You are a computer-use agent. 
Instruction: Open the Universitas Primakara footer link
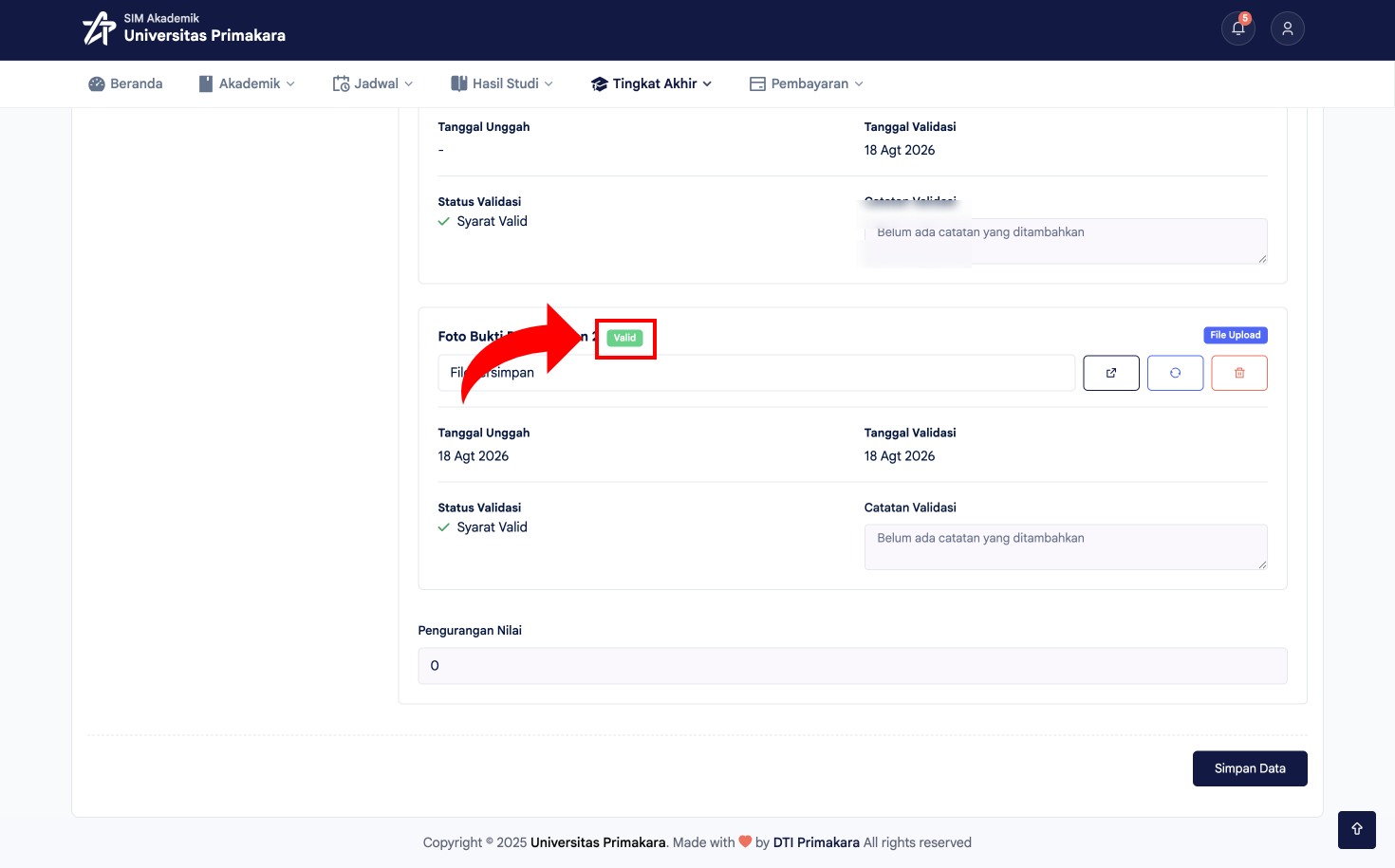(x=598, y=842)
